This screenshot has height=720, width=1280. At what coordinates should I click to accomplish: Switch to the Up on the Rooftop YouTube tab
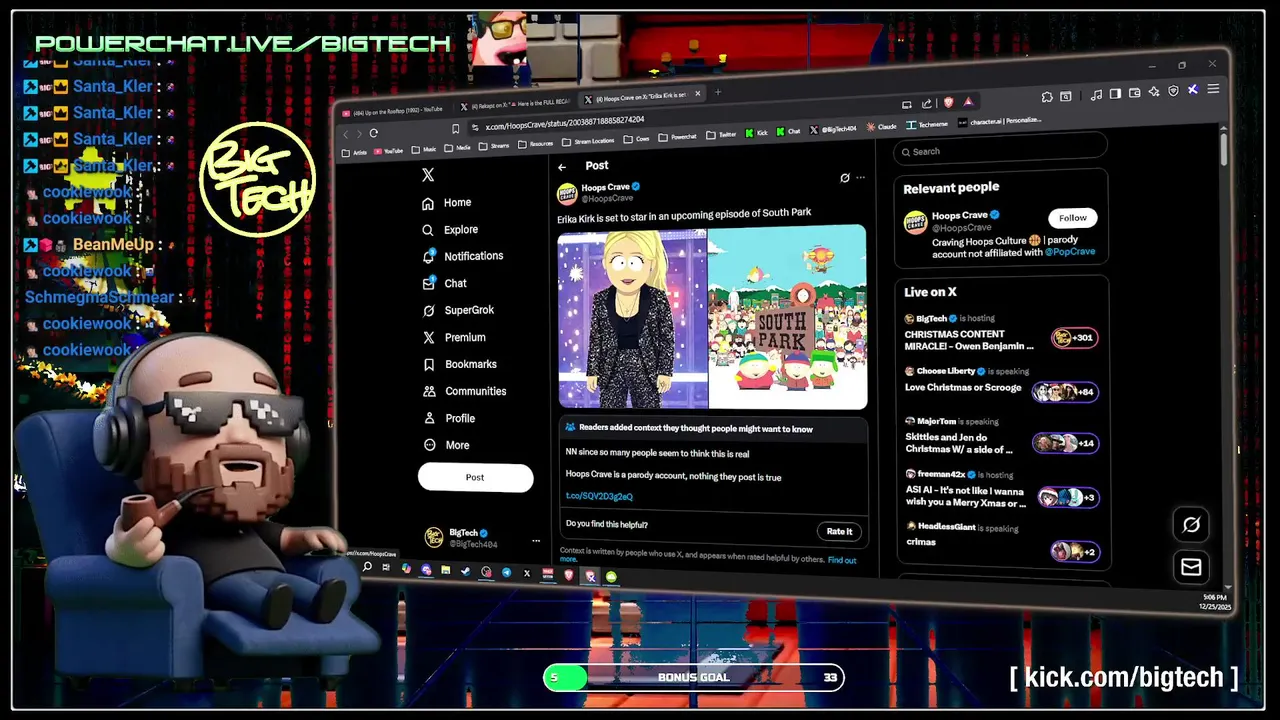tap(393, 111)
